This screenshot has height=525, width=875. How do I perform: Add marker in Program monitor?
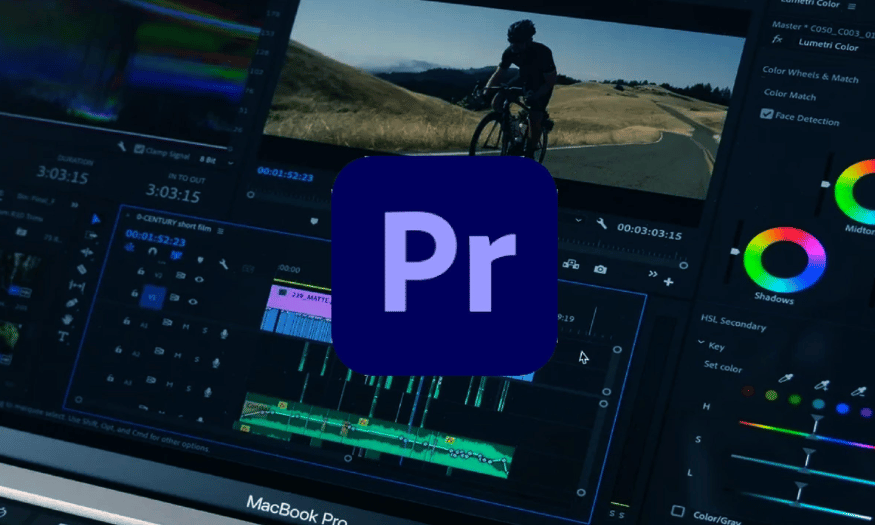pos(314,221)
